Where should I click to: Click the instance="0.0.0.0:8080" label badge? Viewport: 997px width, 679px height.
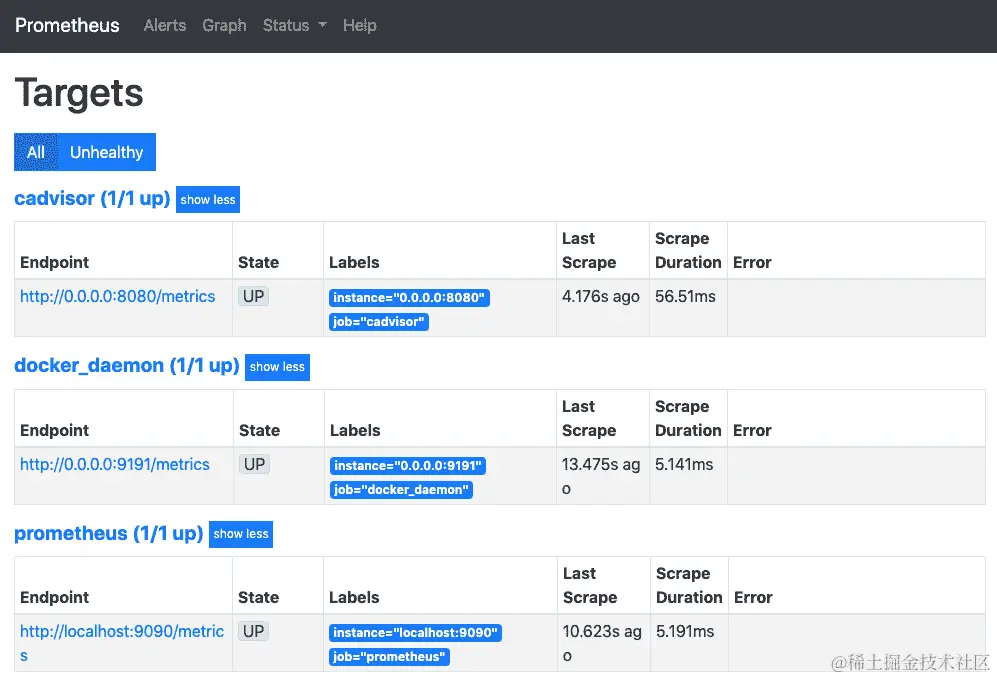[x=409, y=297]
